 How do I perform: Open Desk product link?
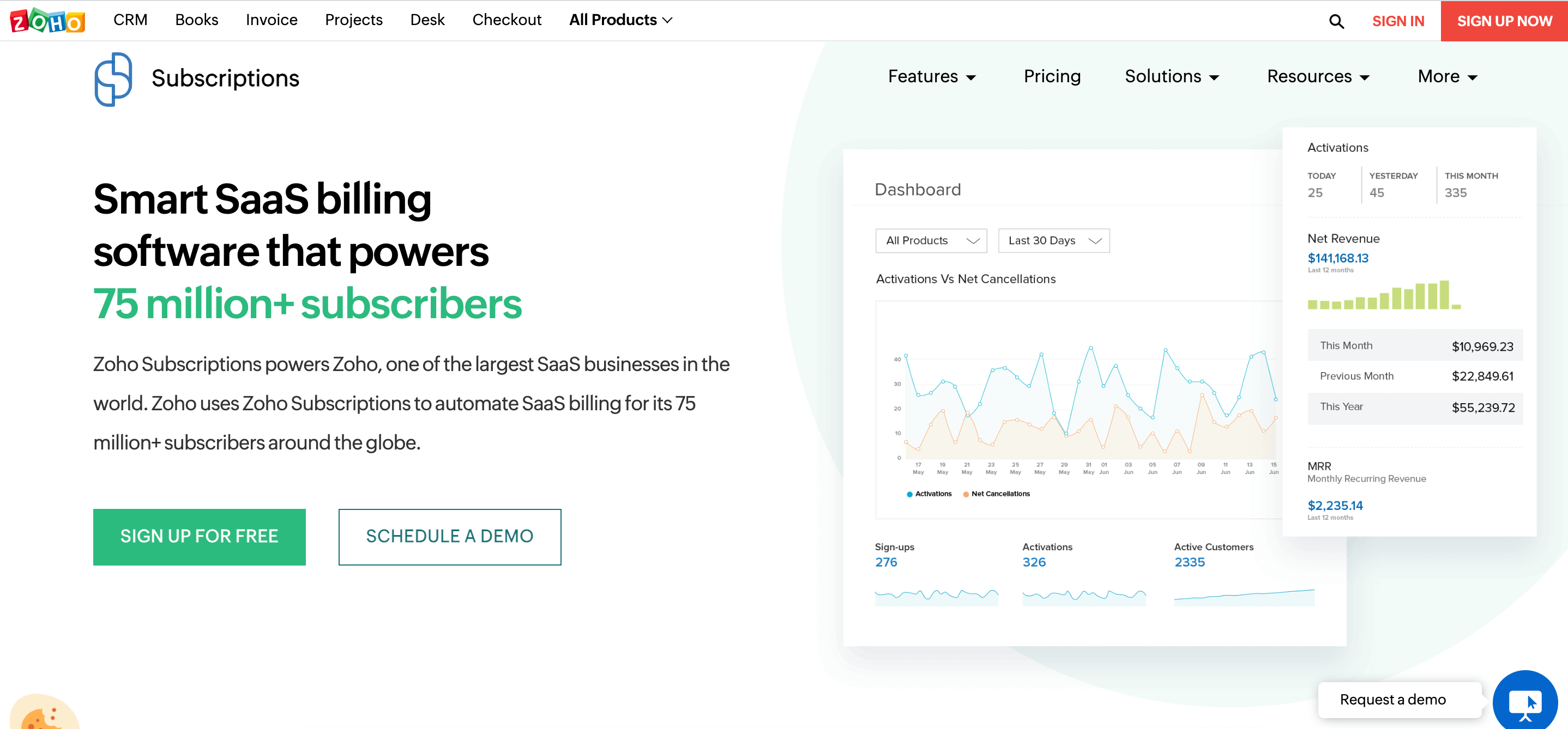[x=427, y=20]
